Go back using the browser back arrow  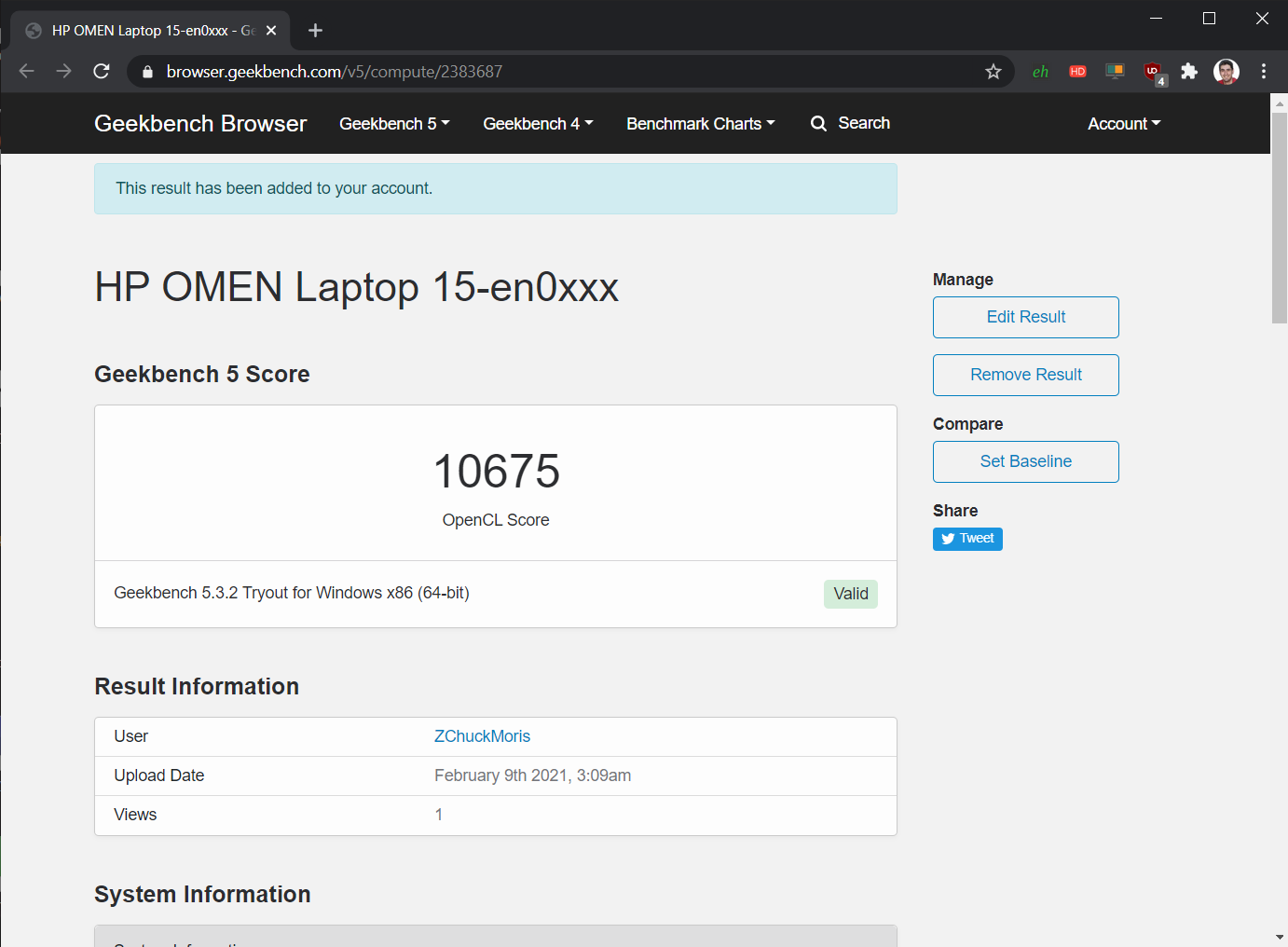pos(26,72)
